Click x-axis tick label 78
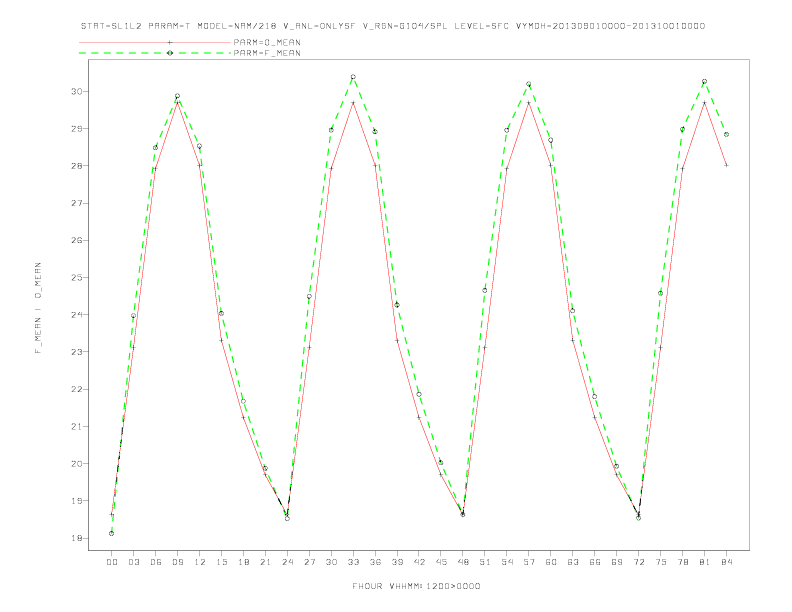This screenshot has width=792, height=612. pos(682,562)
